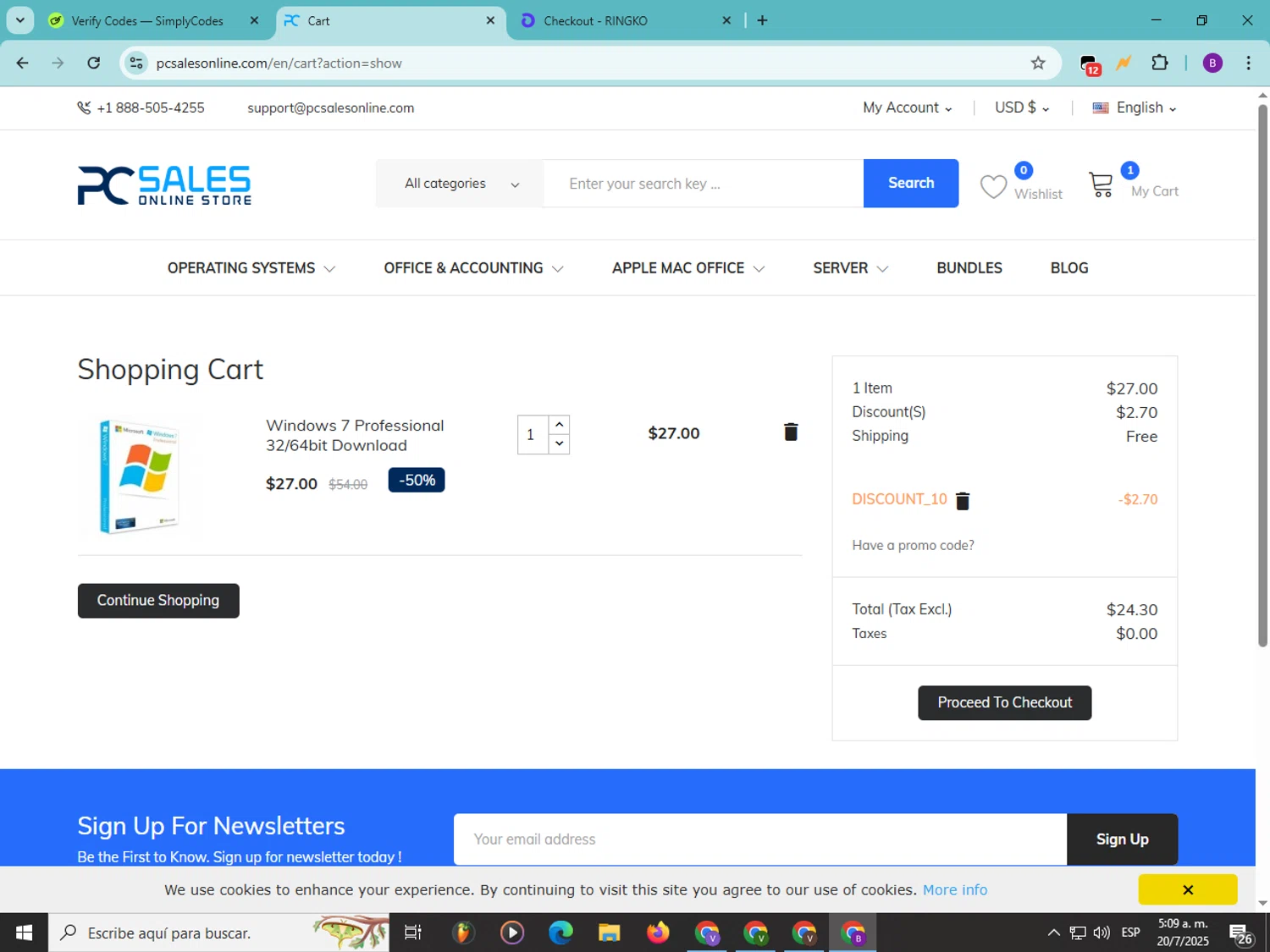
Task: Open notification center with 26 badge
Action: [x=1241, y=933]
